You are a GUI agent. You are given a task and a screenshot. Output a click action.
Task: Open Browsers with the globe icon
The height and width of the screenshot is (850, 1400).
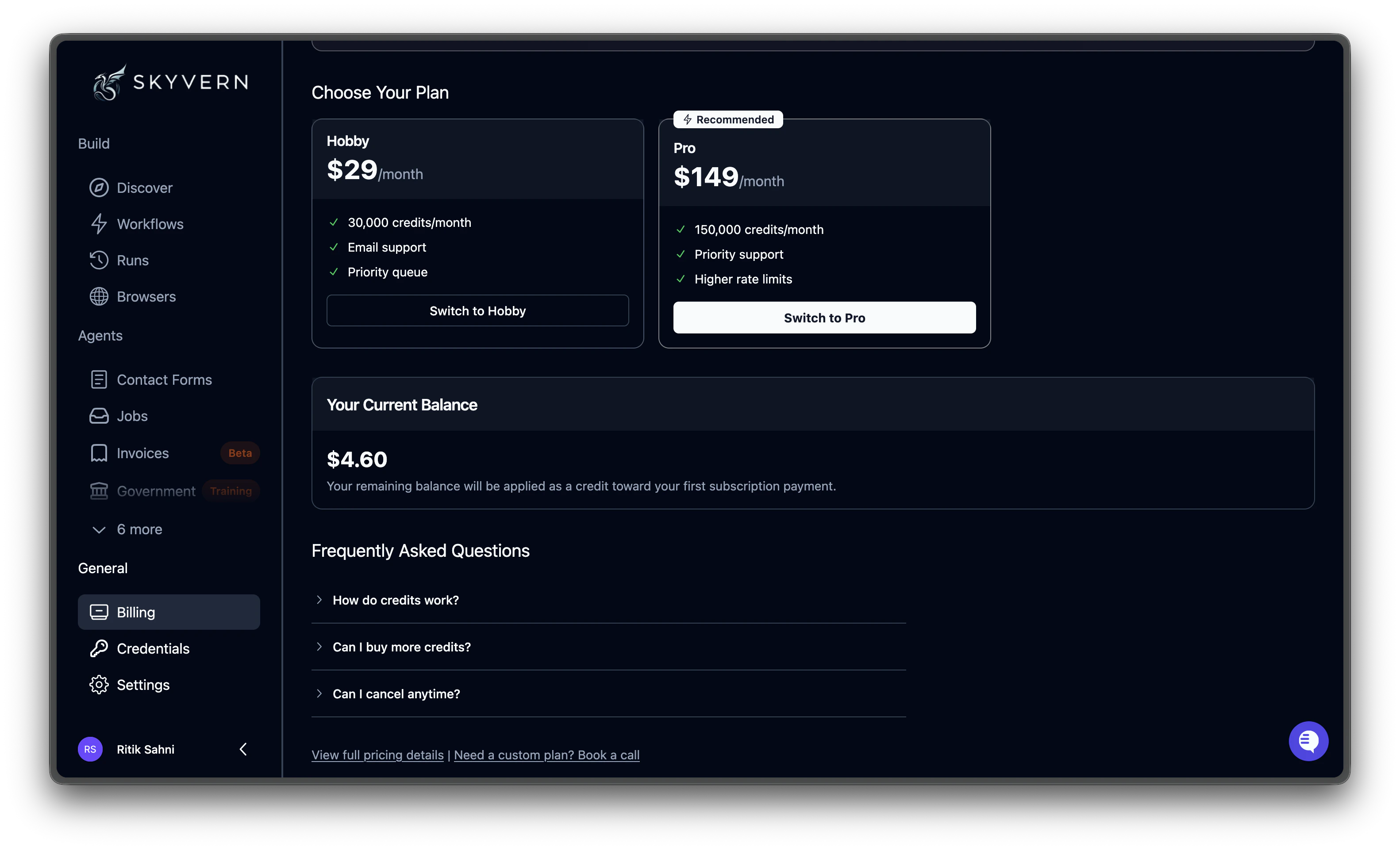tap(100, 296)
